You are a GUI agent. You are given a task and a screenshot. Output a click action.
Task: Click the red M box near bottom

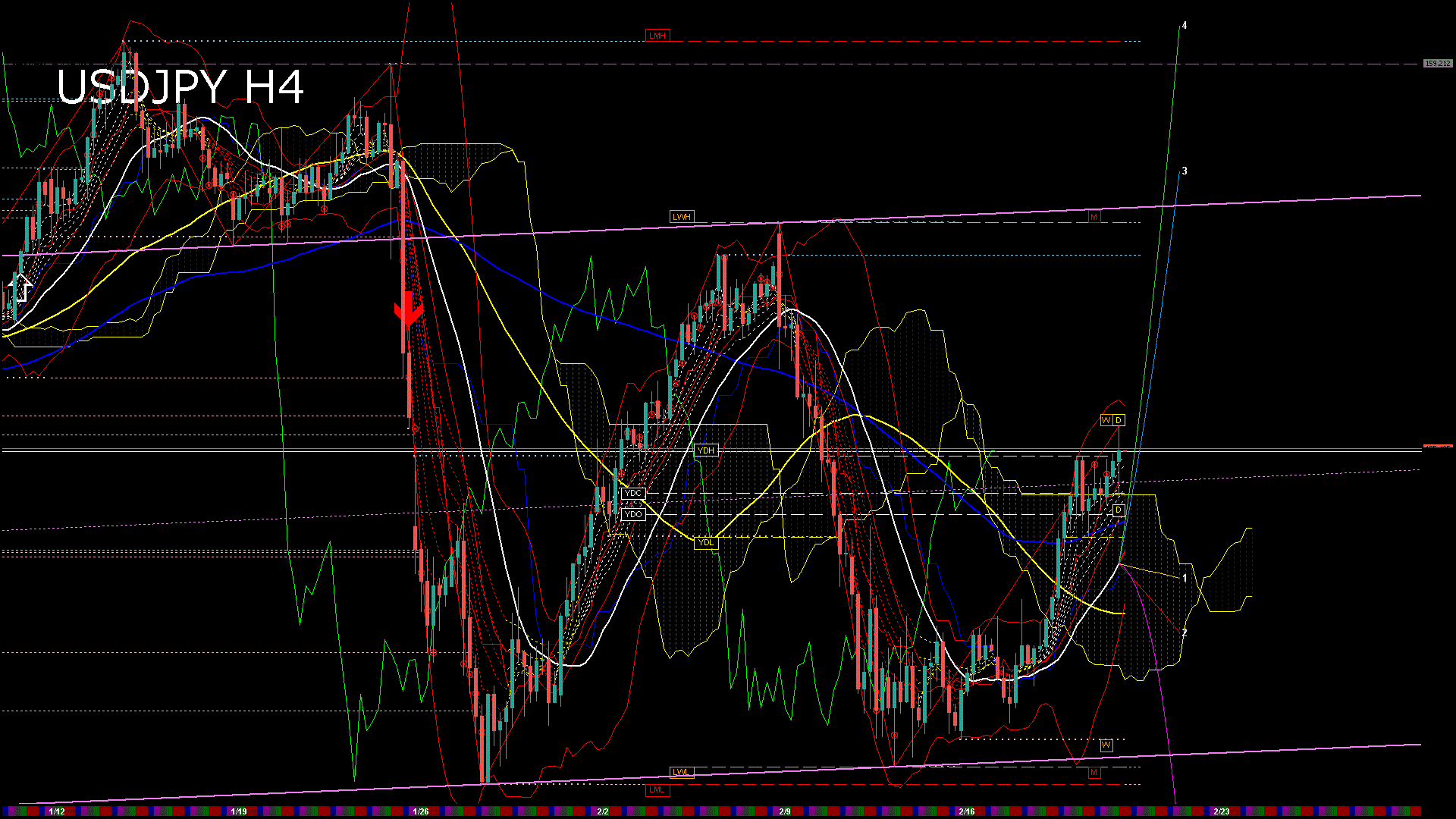click(x=1094, y=772)
